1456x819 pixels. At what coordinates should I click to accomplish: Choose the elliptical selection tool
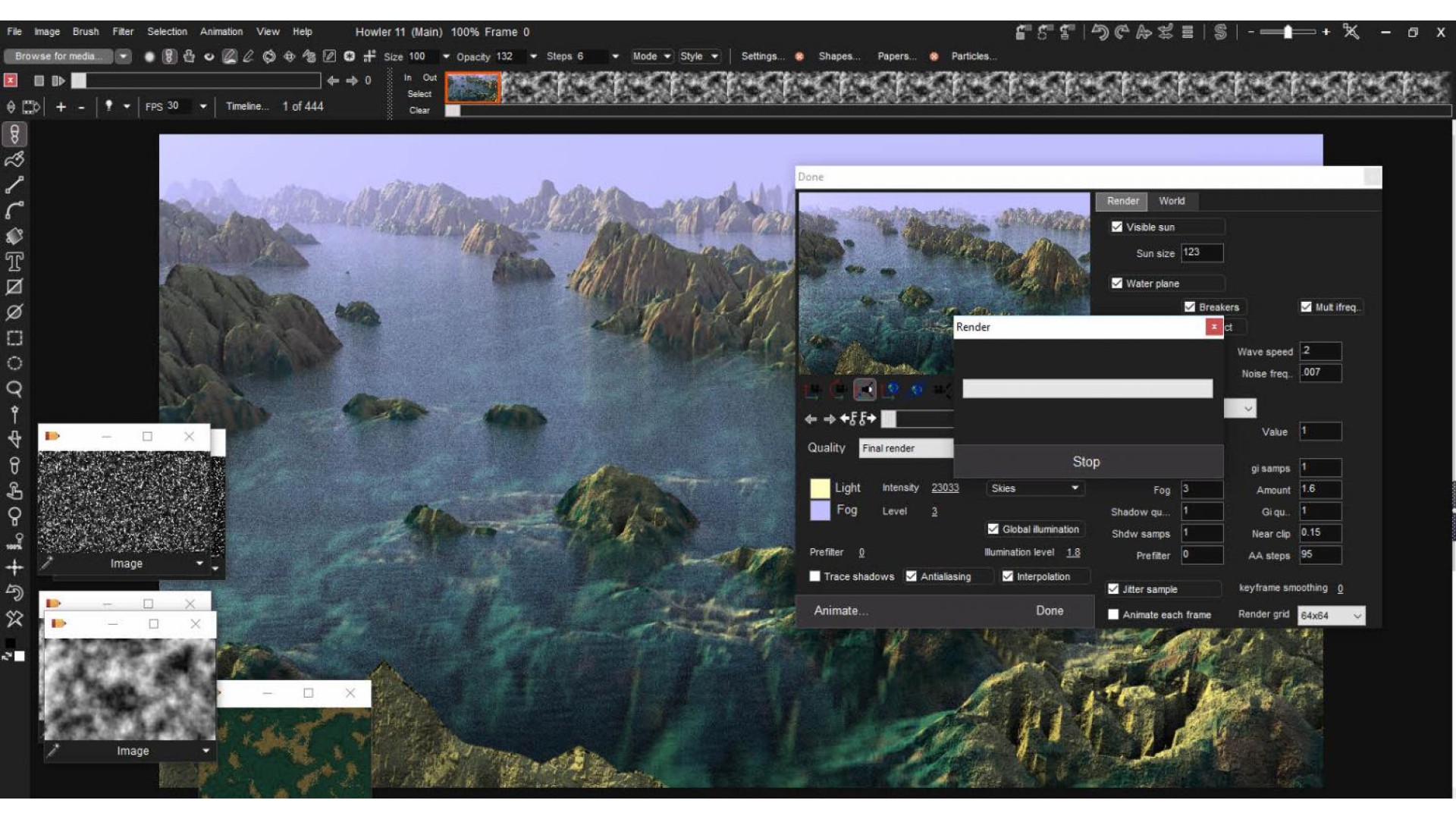14,363
